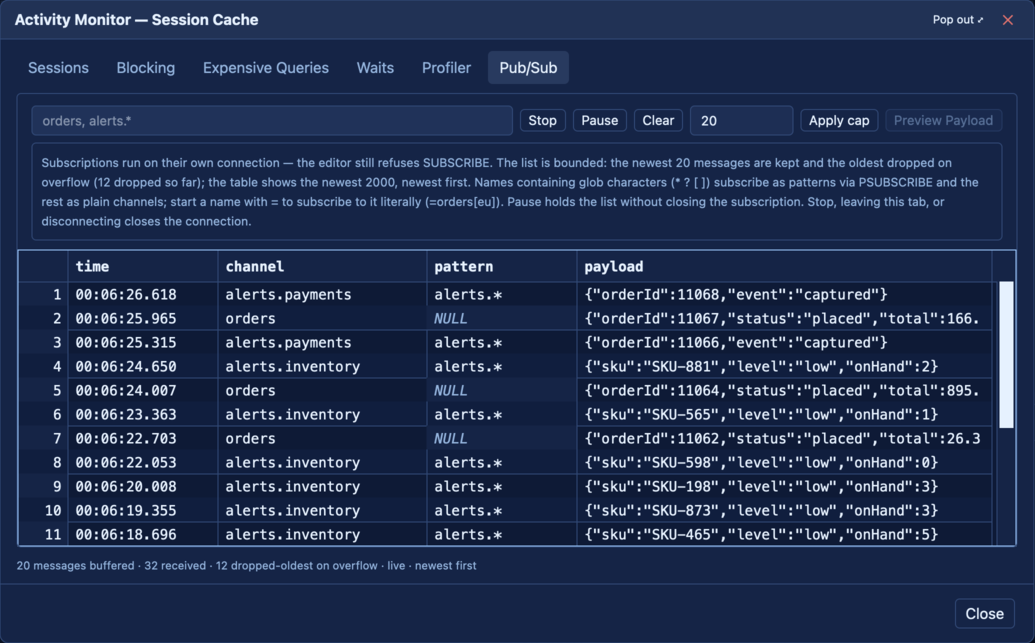This screenshot has width=1035, height=643.
Task: Click orders channel in row 2
Action: (322, 319)
